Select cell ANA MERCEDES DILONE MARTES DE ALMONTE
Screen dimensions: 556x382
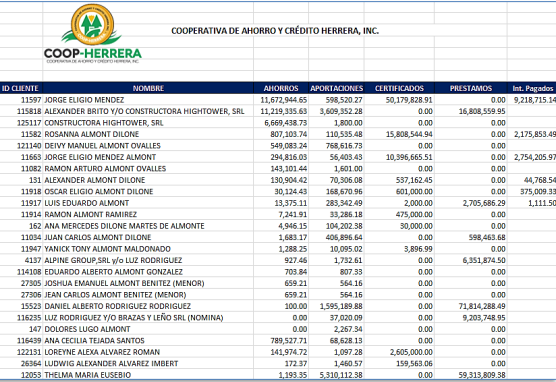[148, 226]
